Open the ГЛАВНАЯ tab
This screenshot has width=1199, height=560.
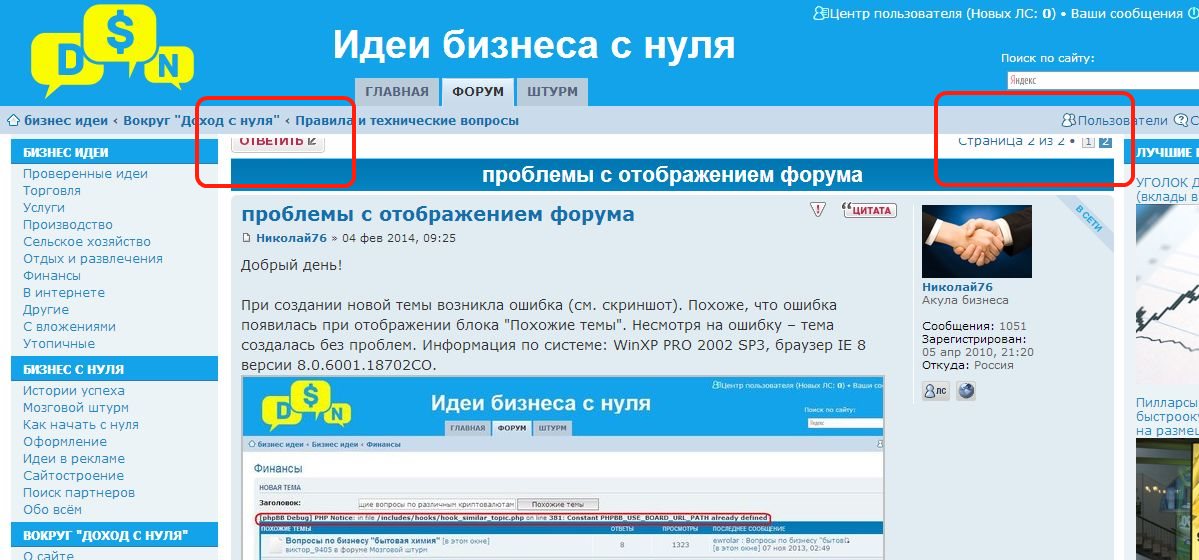(x=396, y=92)
